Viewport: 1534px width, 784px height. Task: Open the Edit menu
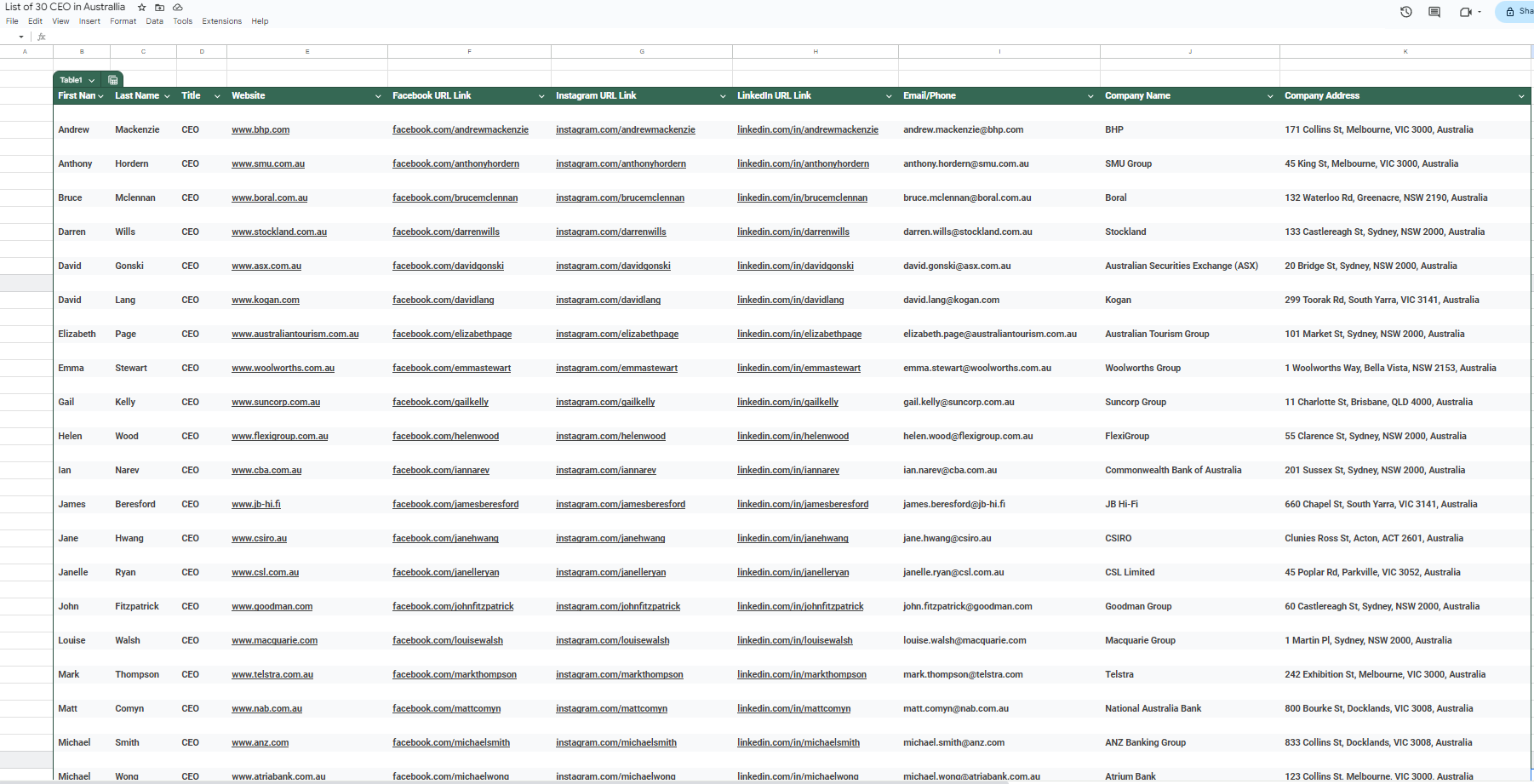[x=35, y=21]
